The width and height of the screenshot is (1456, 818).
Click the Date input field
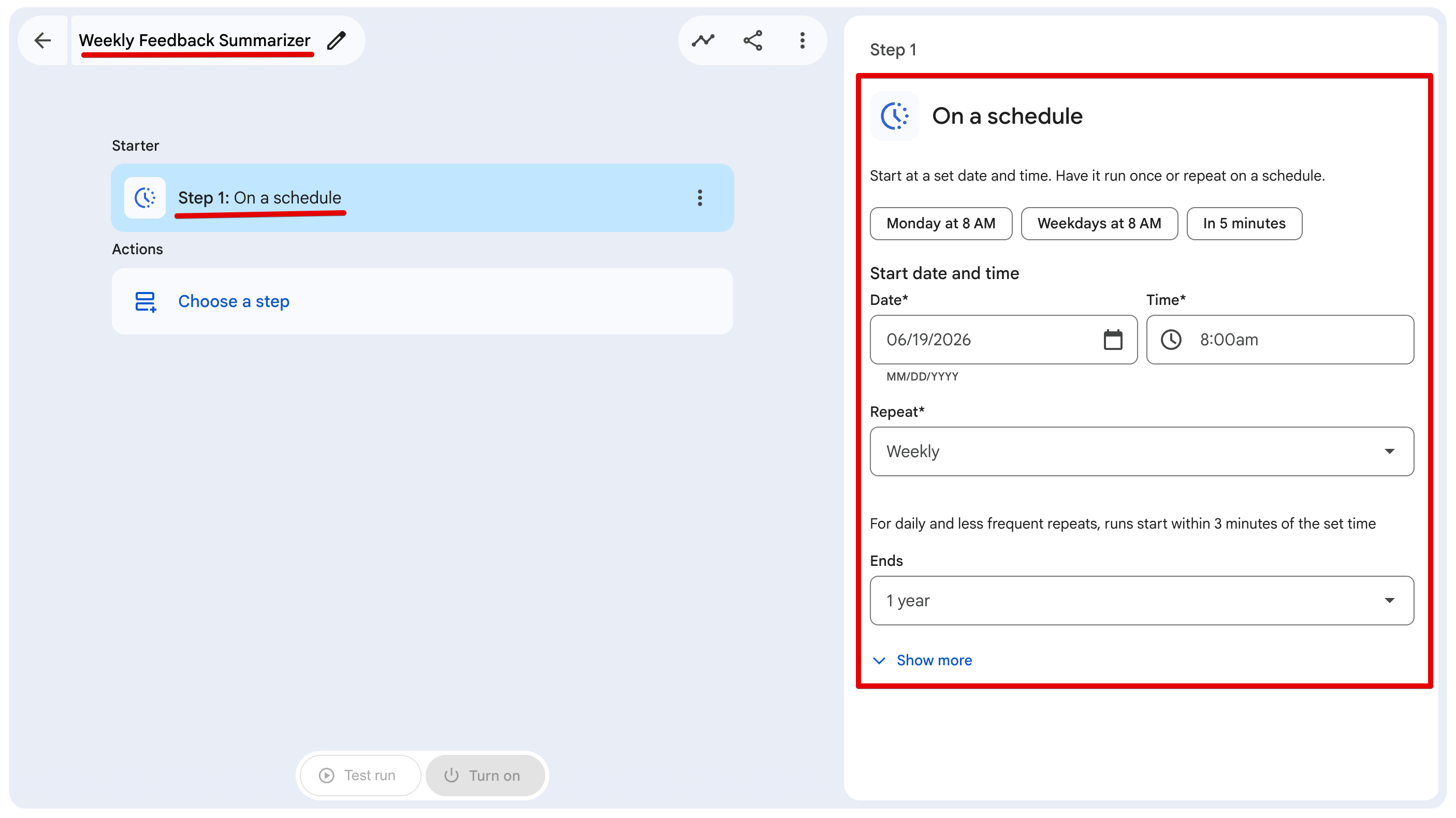[1003, 340]
